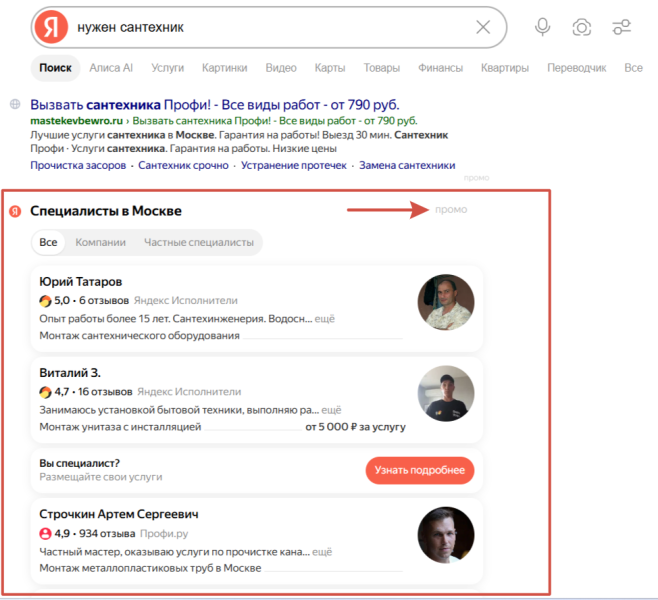The width and height of the screenshot is (658, 600).
Task: Open ad title Вызвать сантехника Профи
Action: tap(214, 104)
